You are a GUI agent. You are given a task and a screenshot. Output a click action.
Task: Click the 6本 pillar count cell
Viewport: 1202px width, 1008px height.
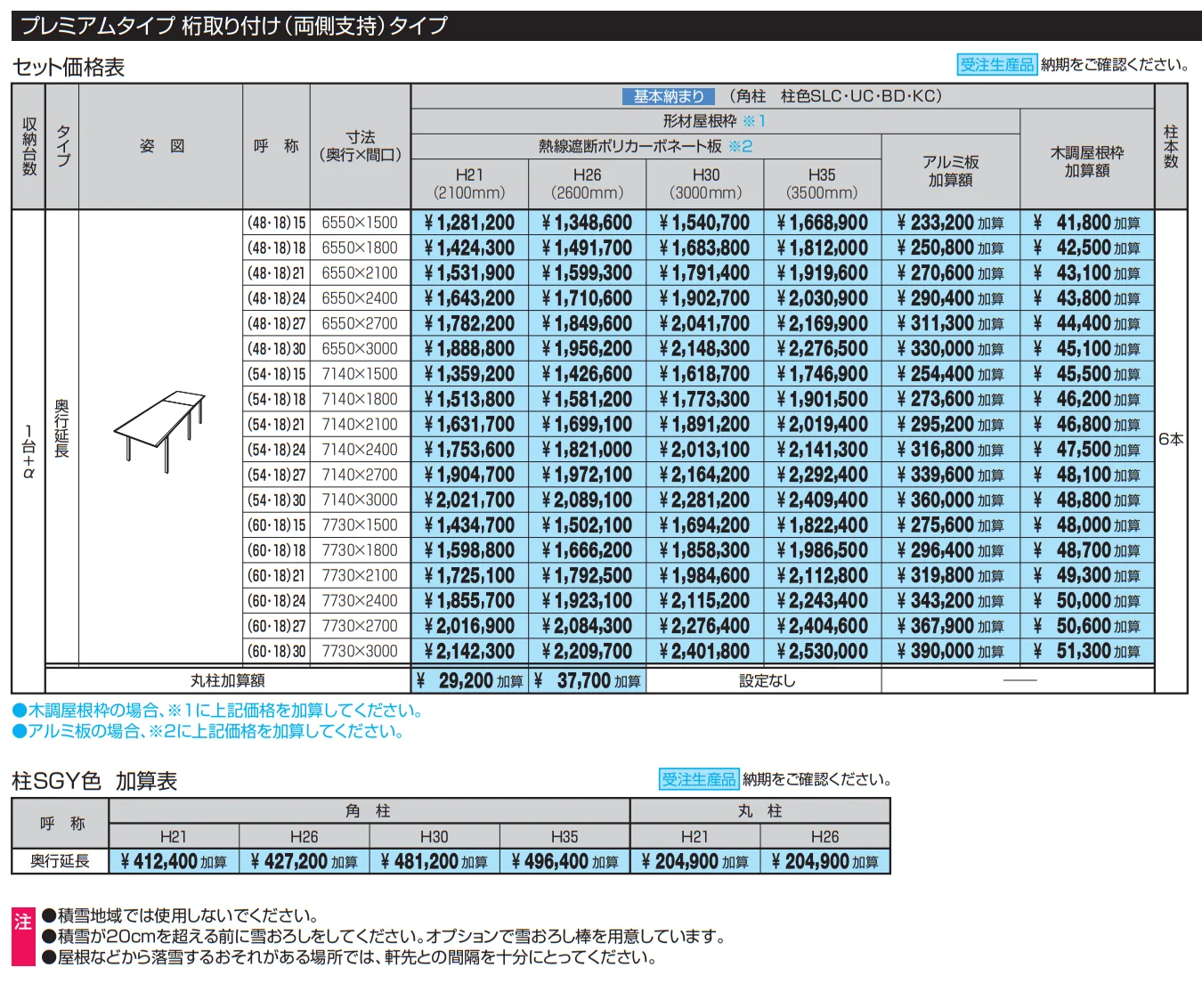click(x=1171, y=439)
